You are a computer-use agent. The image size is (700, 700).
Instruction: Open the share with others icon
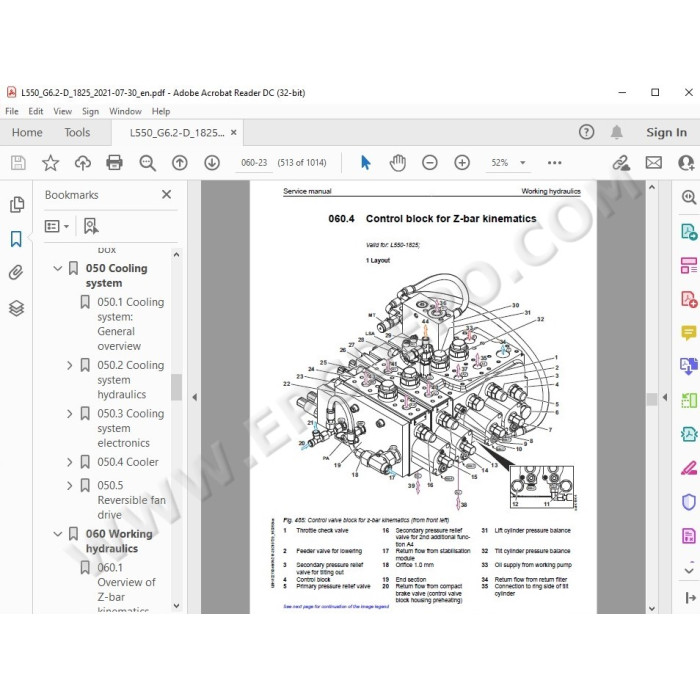[x=686, y=162]
